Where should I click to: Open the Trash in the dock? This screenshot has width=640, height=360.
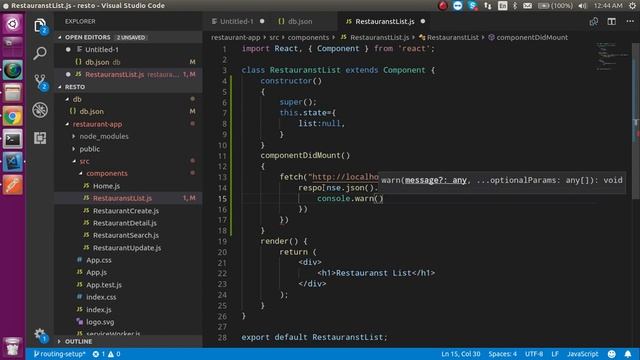coord(13,347)
